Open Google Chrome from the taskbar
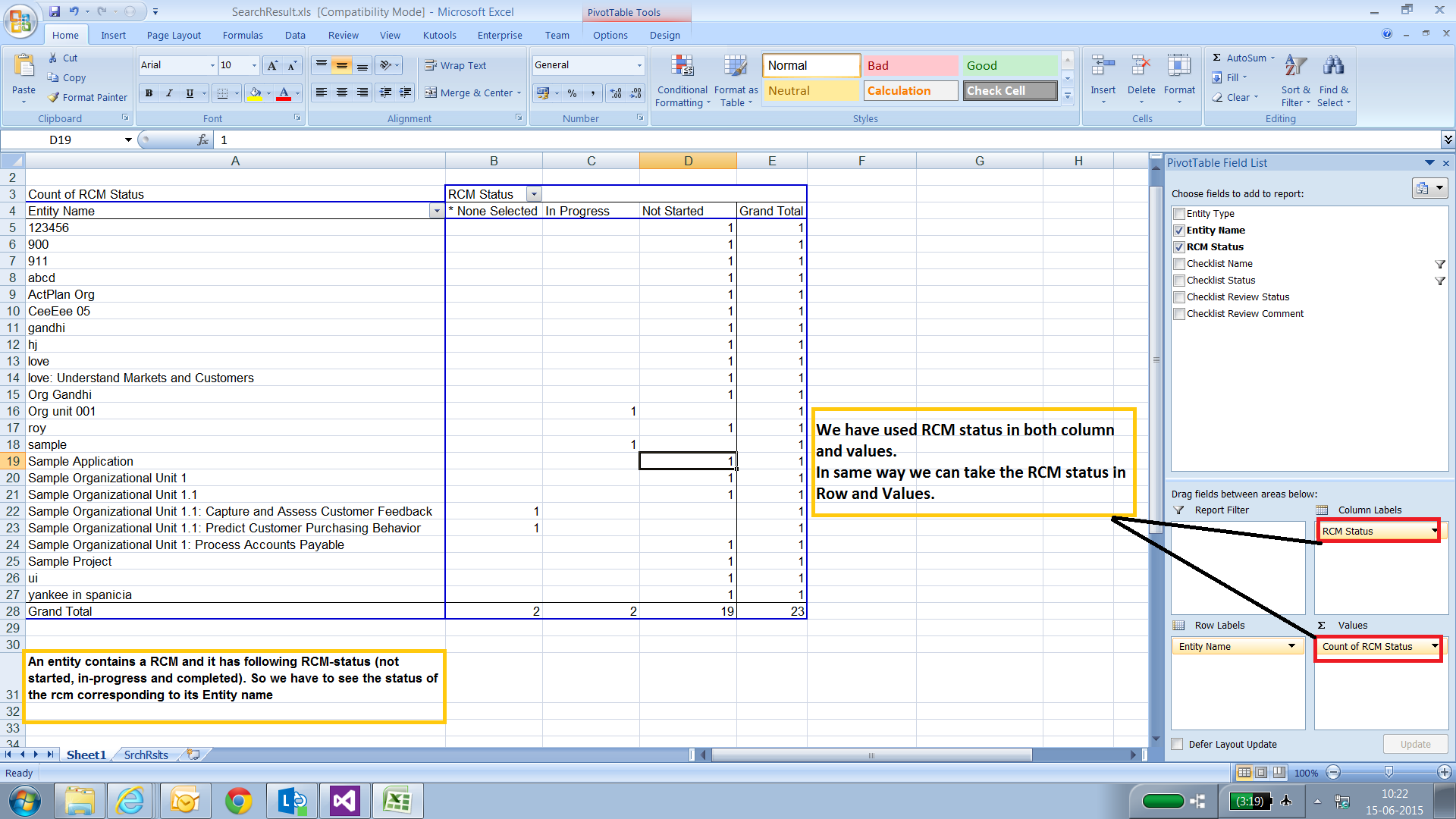 (238, 801)
